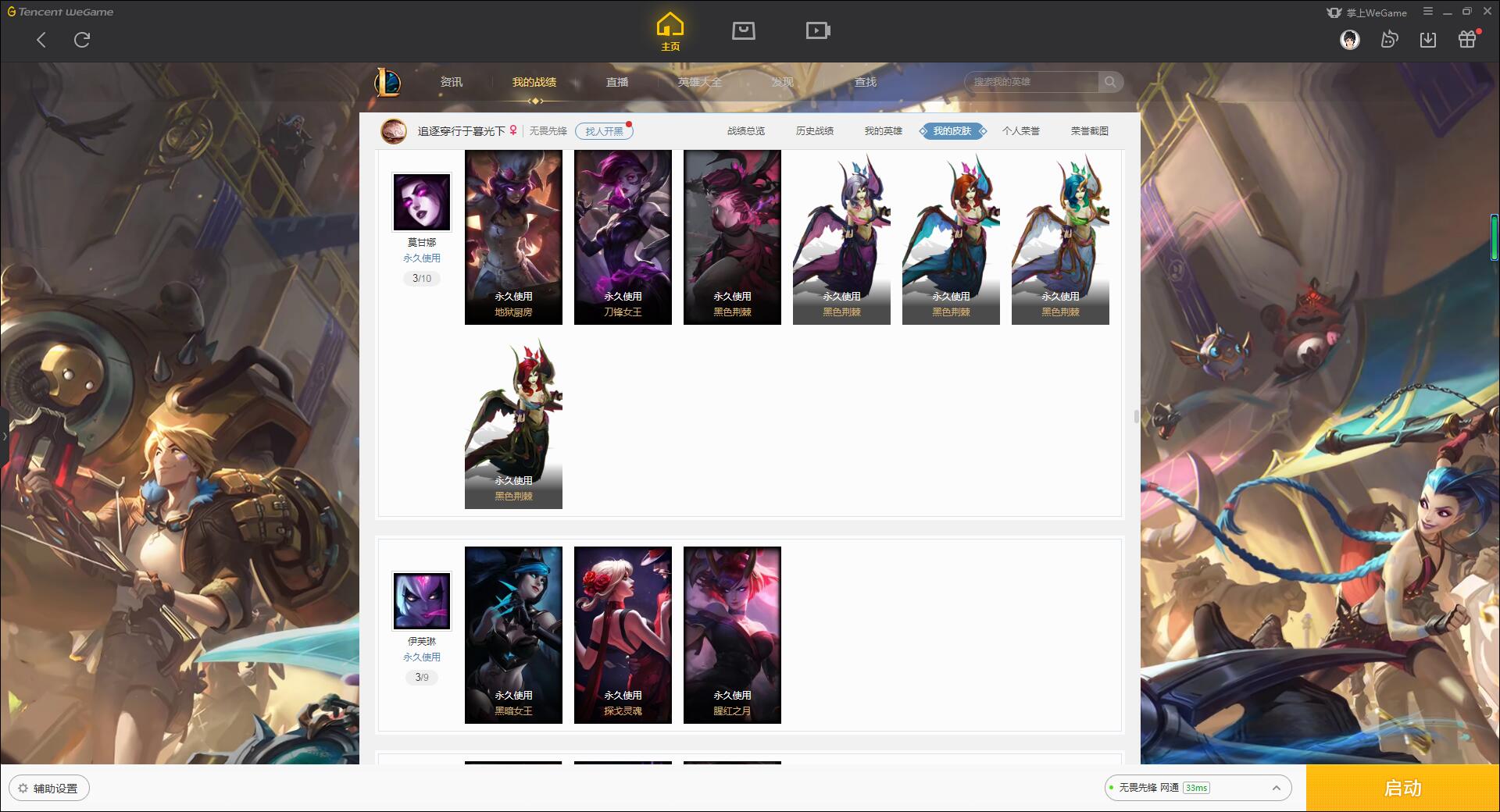Switch to 个人荣誉 section
The image size is (1500, 812).
(1021, 131)
